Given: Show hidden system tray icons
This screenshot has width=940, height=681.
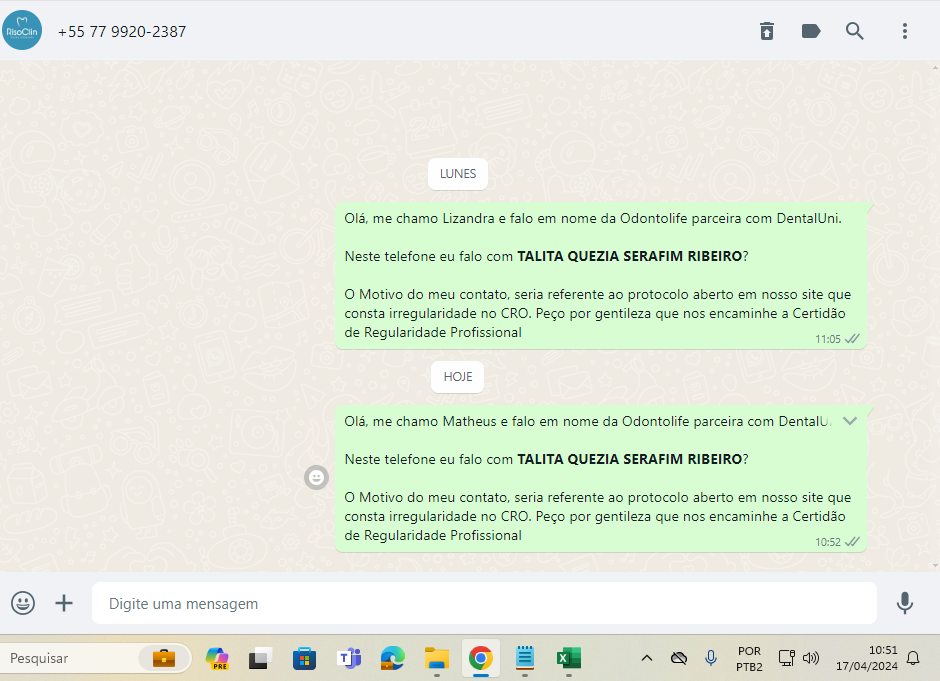Looking at the screenshot, I should point(647,658).
